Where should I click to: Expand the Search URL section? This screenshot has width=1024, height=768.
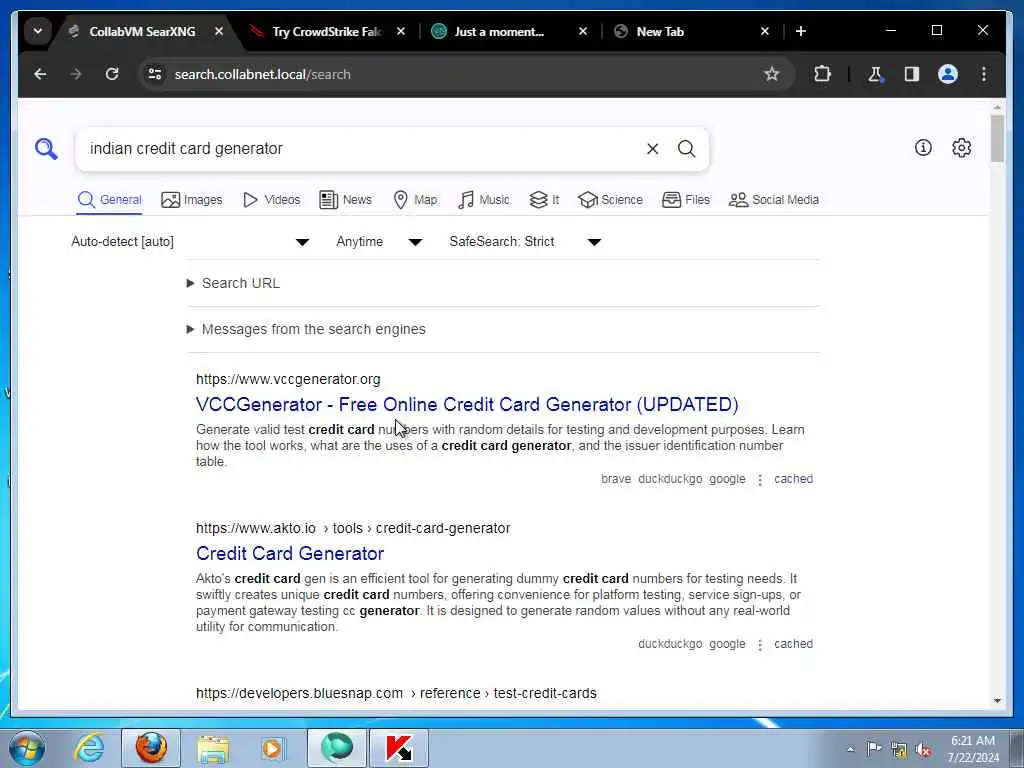[234, 283]
